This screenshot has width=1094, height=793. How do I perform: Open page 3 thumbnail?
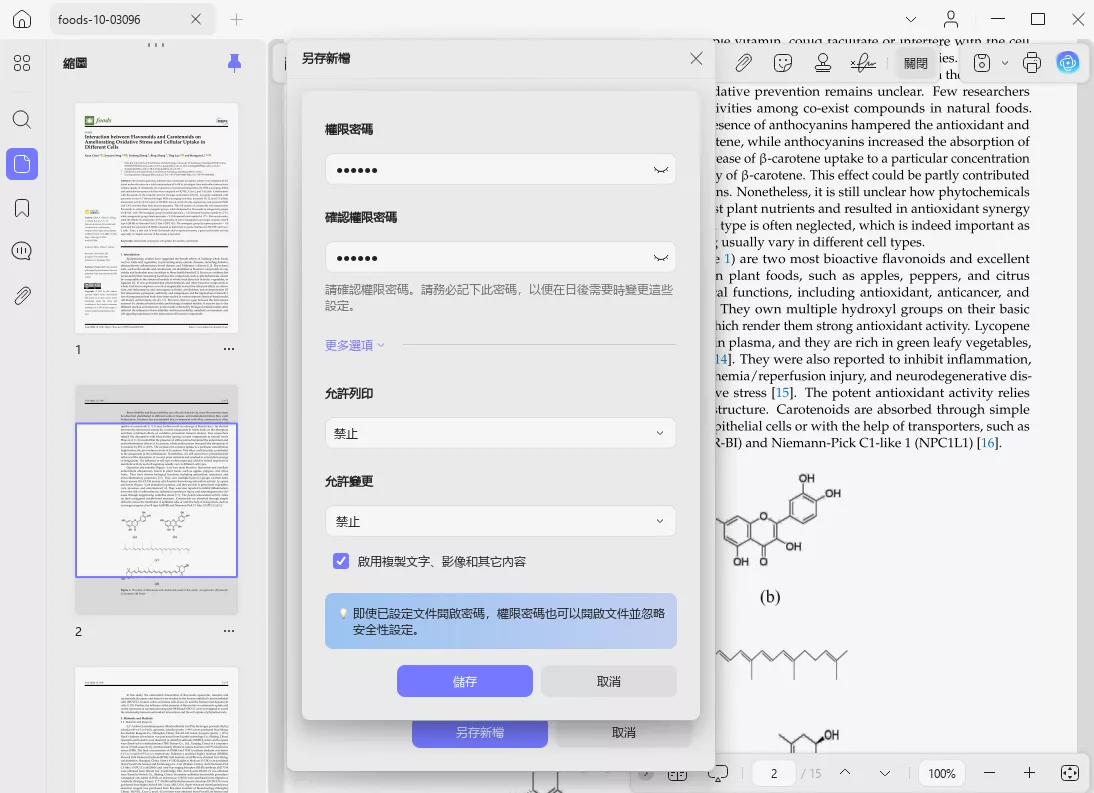(x=156, y=730)
